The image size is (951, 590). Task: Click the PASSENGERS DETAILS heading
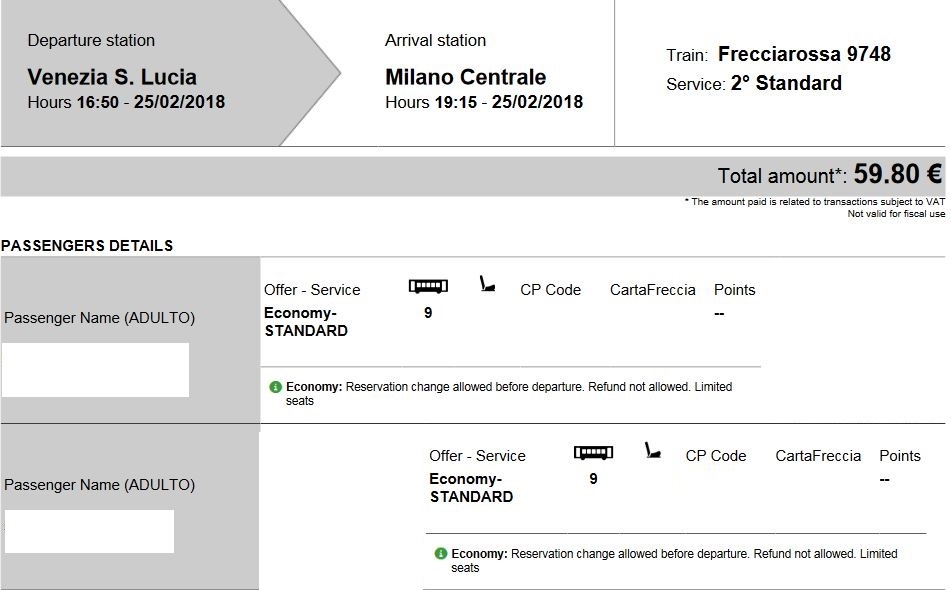87,245
